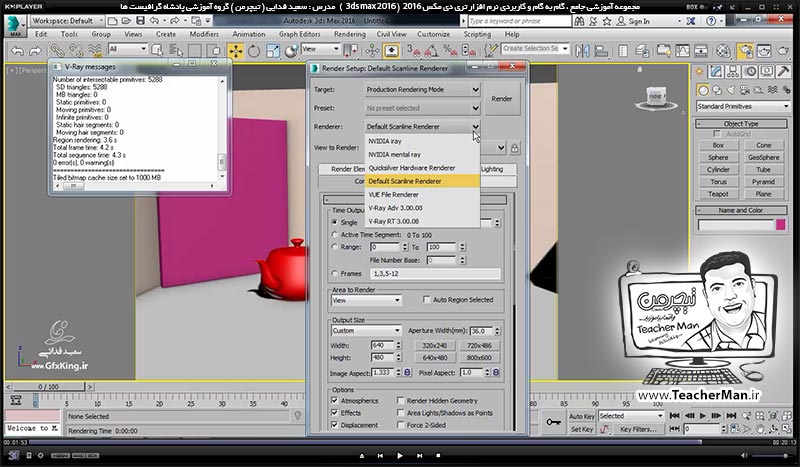Enable the Auto Region Selected checkbox
This screenshot has width=800, height=467.
[427, 300]
